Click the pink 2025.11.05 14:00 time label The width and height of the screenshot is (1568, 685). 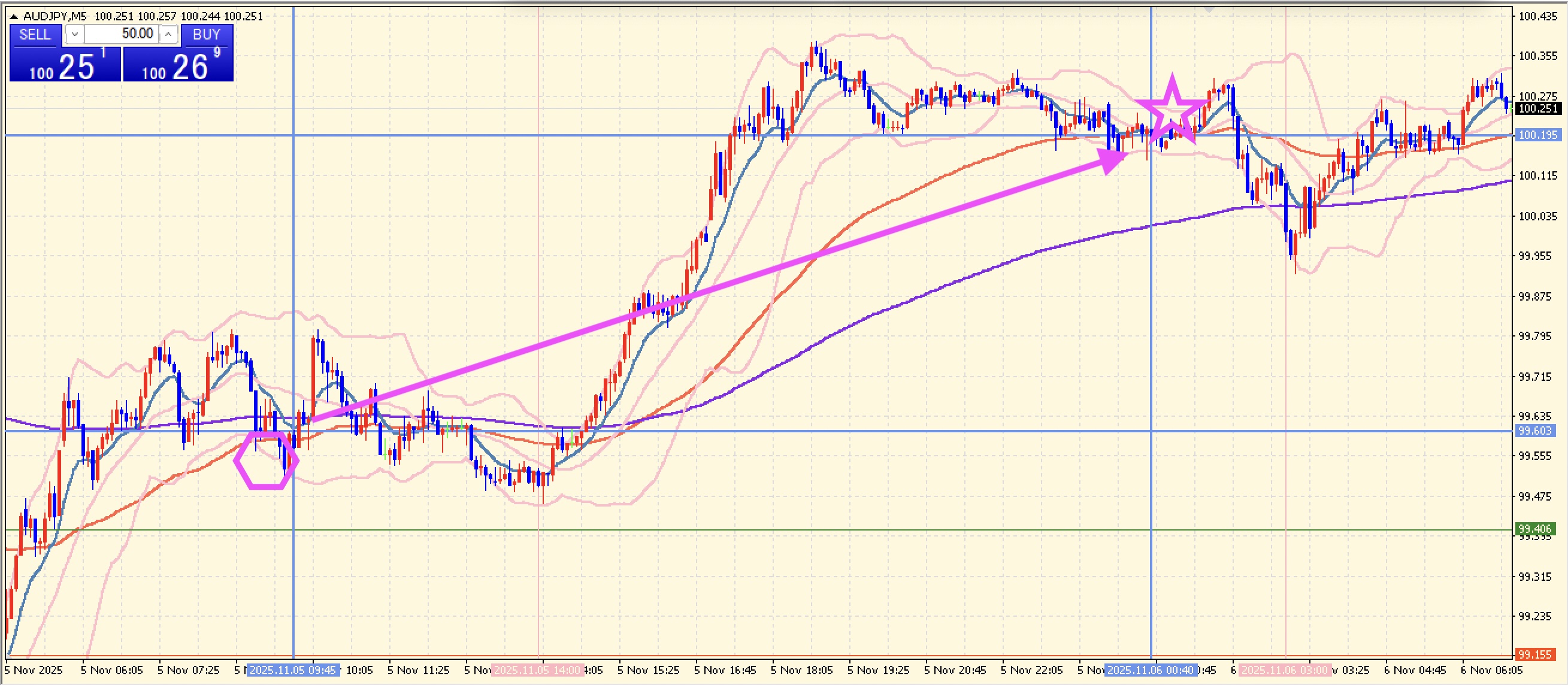(x=537, y=671)
